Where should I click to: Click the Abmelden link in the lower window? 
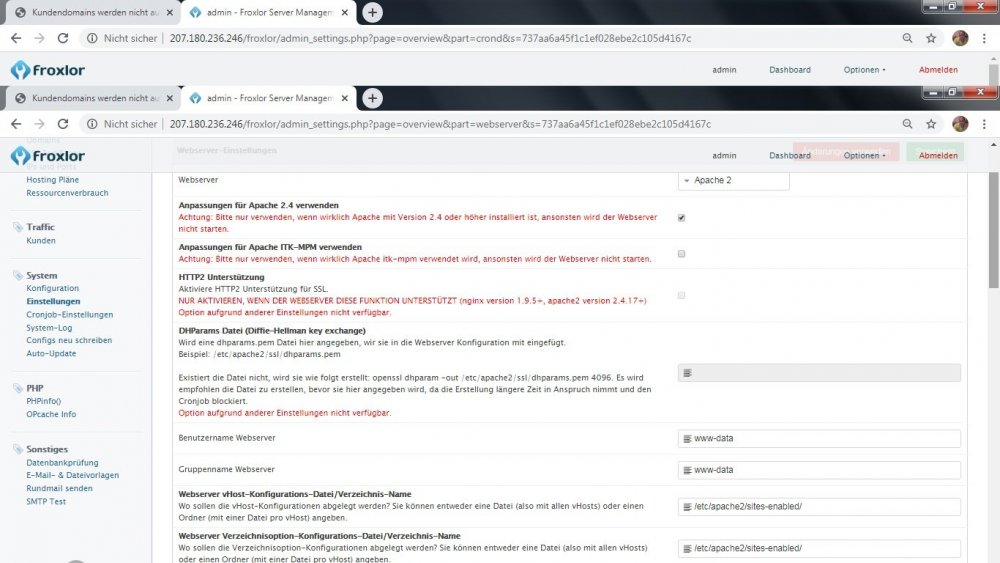pos(938,156)
